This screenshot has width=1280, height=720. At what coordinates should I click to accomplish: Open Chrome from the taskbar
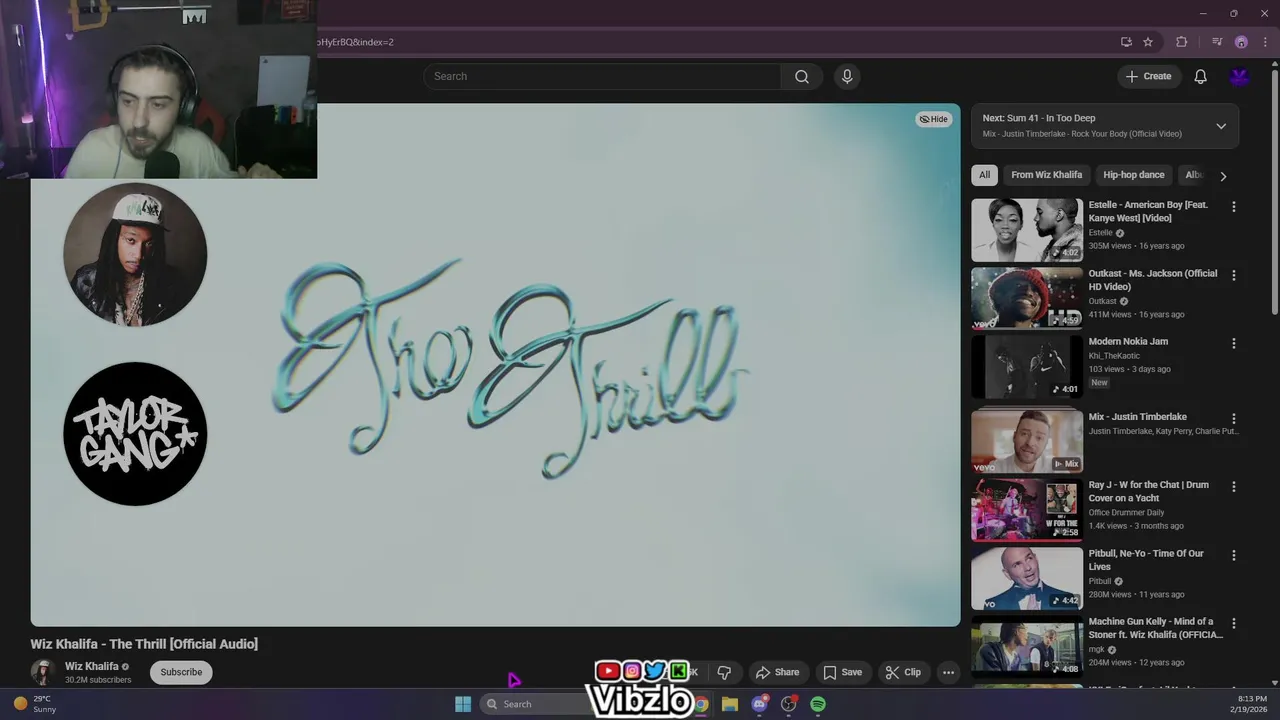(701, 704)
